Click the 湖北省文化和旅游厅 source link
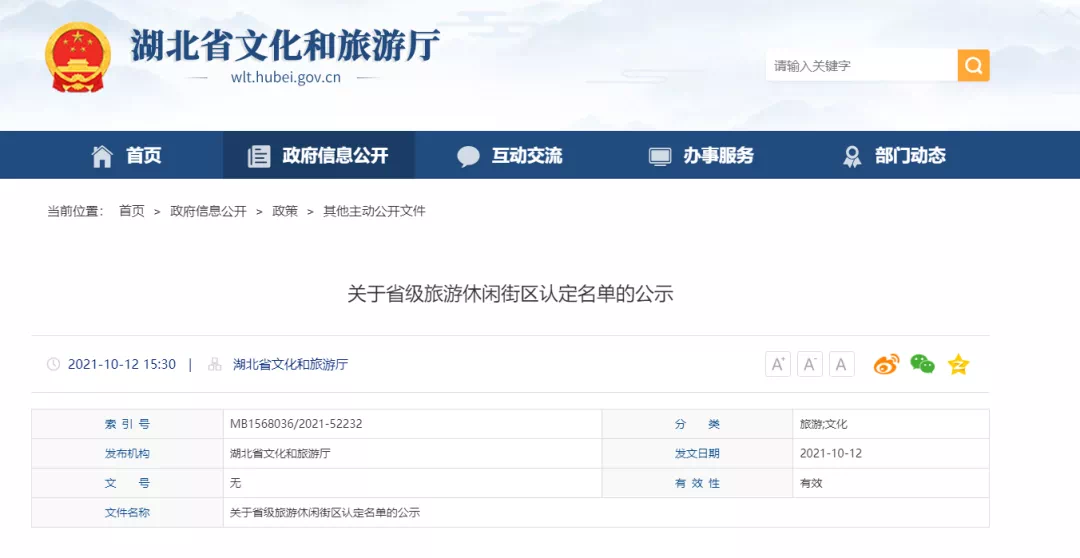Viewport: 1080px width, 558px height. pyautogui.click(x=290, y=365)
